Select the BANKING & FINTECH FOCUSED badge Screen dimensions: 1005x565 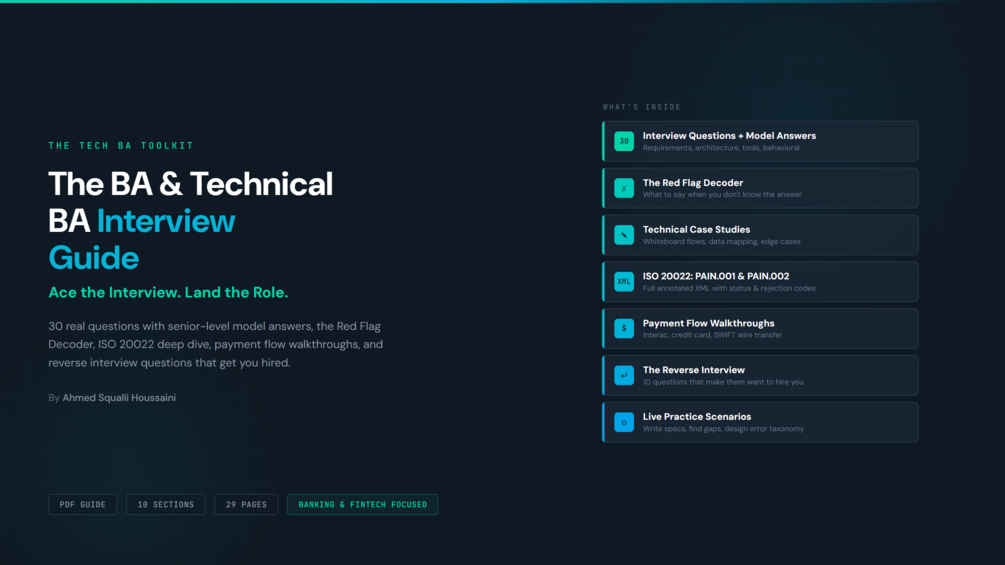click(363, 504)
